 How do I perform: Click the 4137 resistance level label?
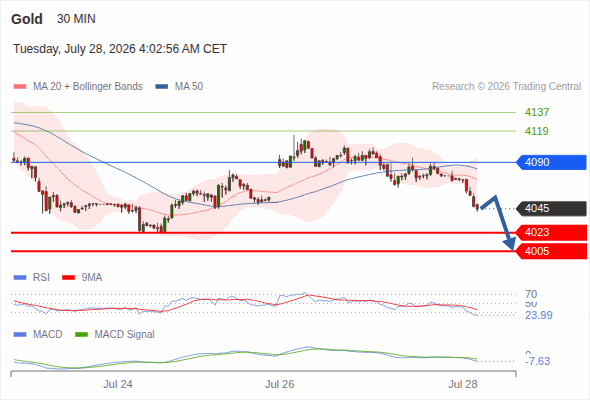[x=537, y=112]
